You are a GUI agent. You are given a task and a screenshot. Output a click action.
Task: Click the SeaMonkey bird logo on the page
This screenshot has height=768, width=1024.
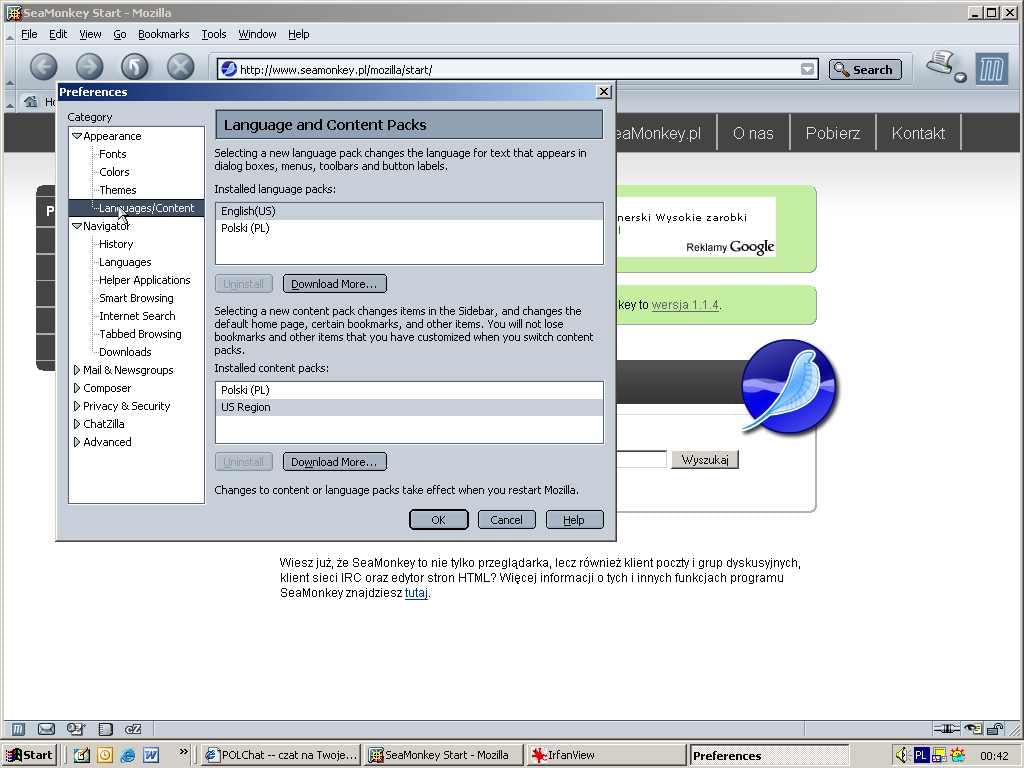(789, 386)
